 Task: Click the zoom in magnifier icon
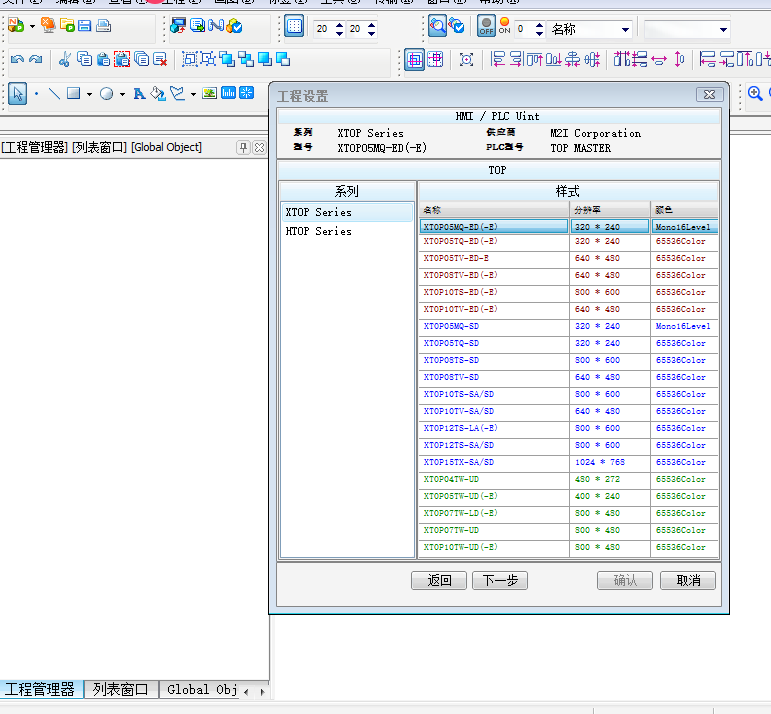pyautogui.click(x=755, y=94)
